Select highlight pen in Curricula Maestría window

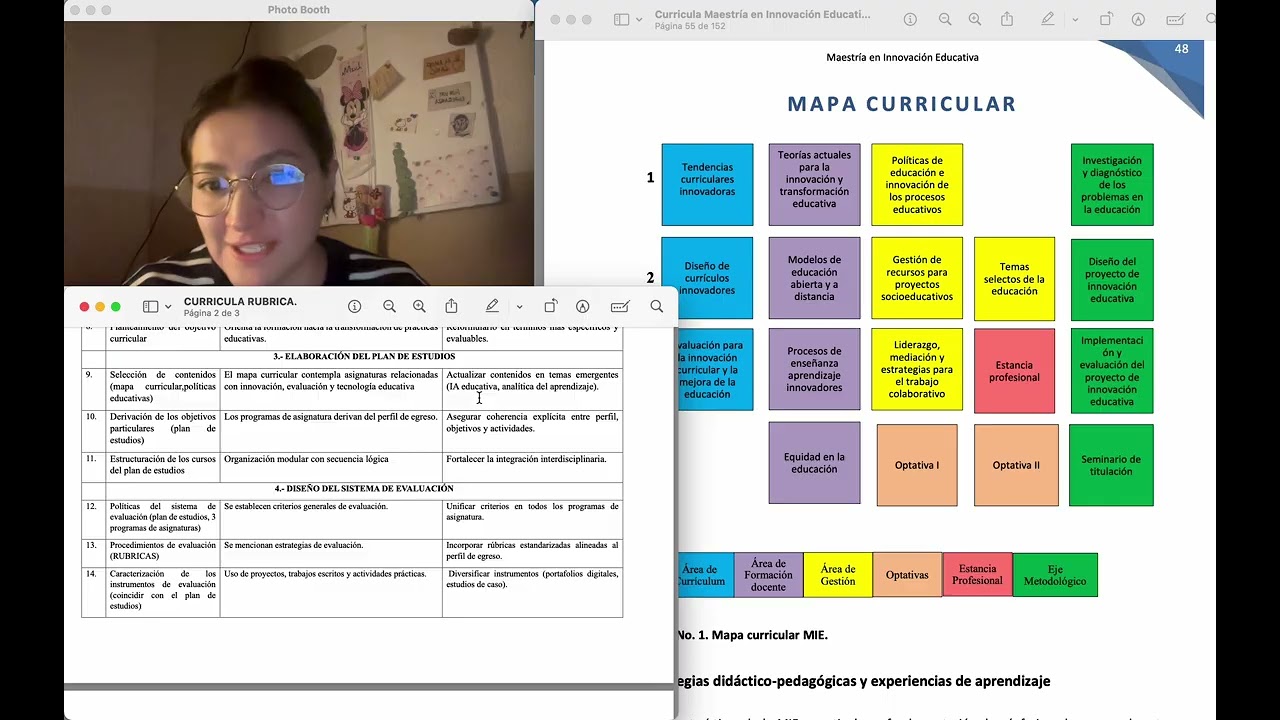tap(1048, 19)
